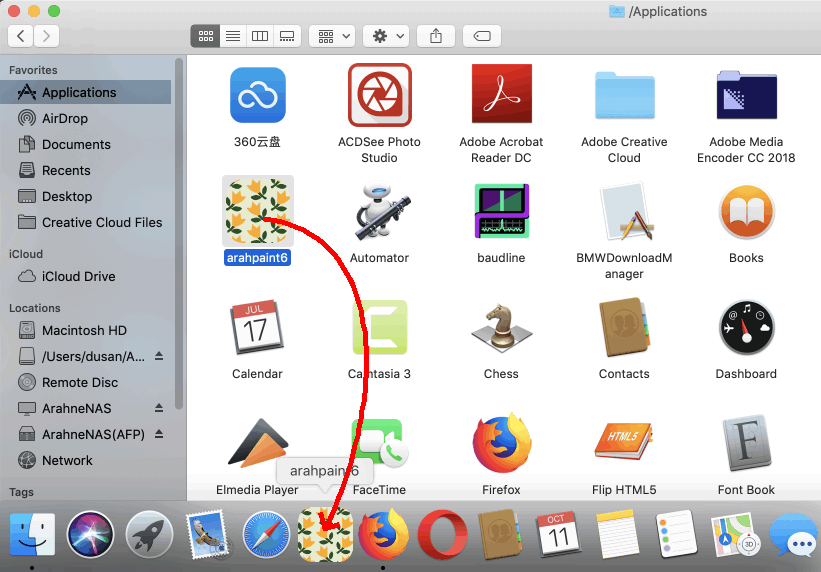Viewport: 821px width, 572px height.
Task: Select the Flip HTML5 icon
Action: [624, 441]
